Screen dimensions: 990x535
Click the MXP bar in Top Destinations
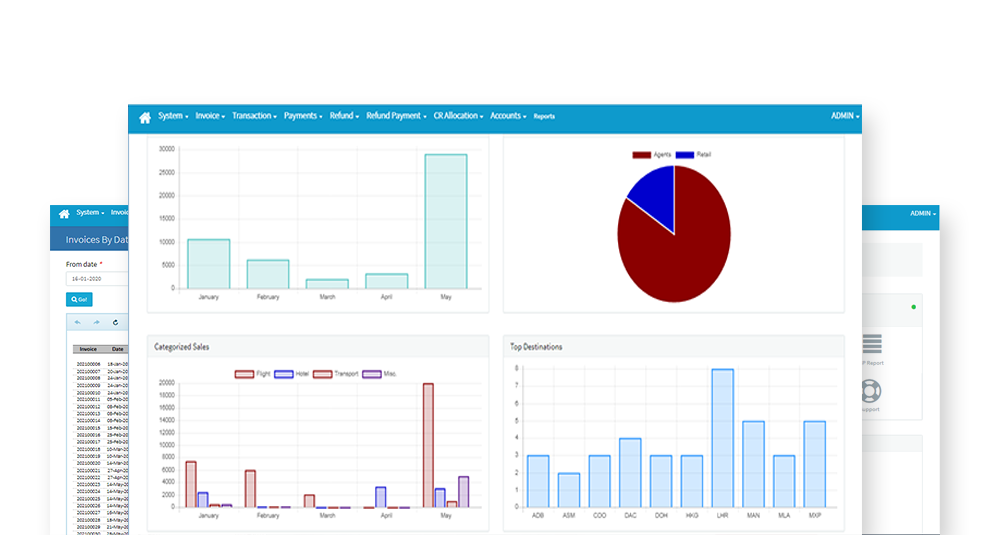coord(814,464)
